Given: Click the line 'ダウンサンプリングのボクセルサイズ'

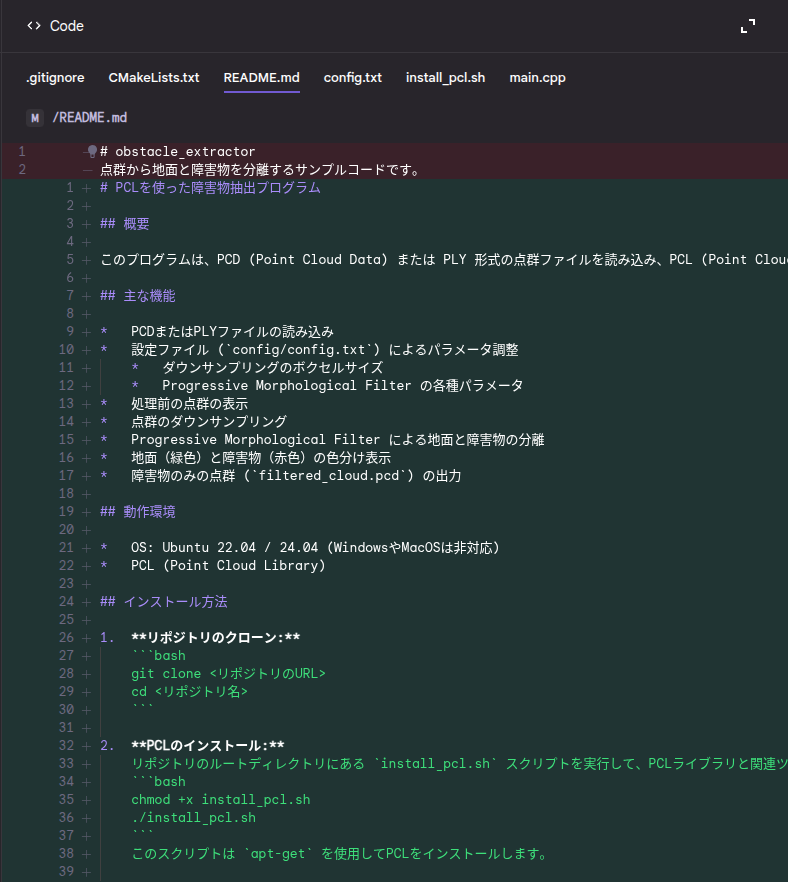Looking at the screenshot, I should pyautogui.click(x=272, y=368).
